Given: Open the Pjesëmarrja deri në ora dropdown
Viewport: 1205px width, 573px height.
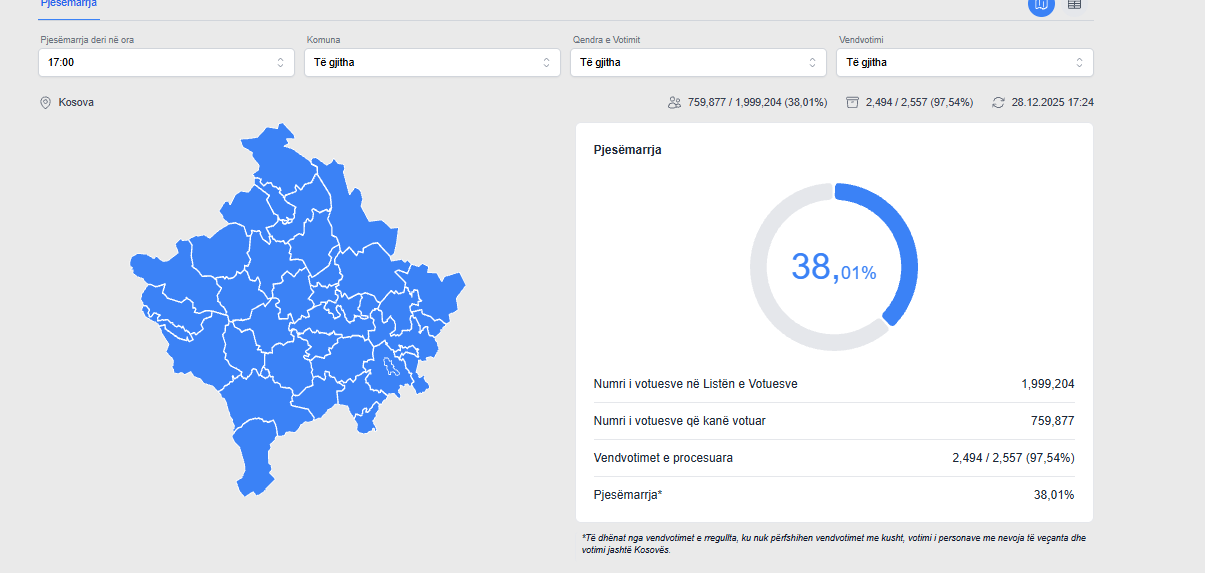Looking at the screenshot, I should (x=166, y=62).
